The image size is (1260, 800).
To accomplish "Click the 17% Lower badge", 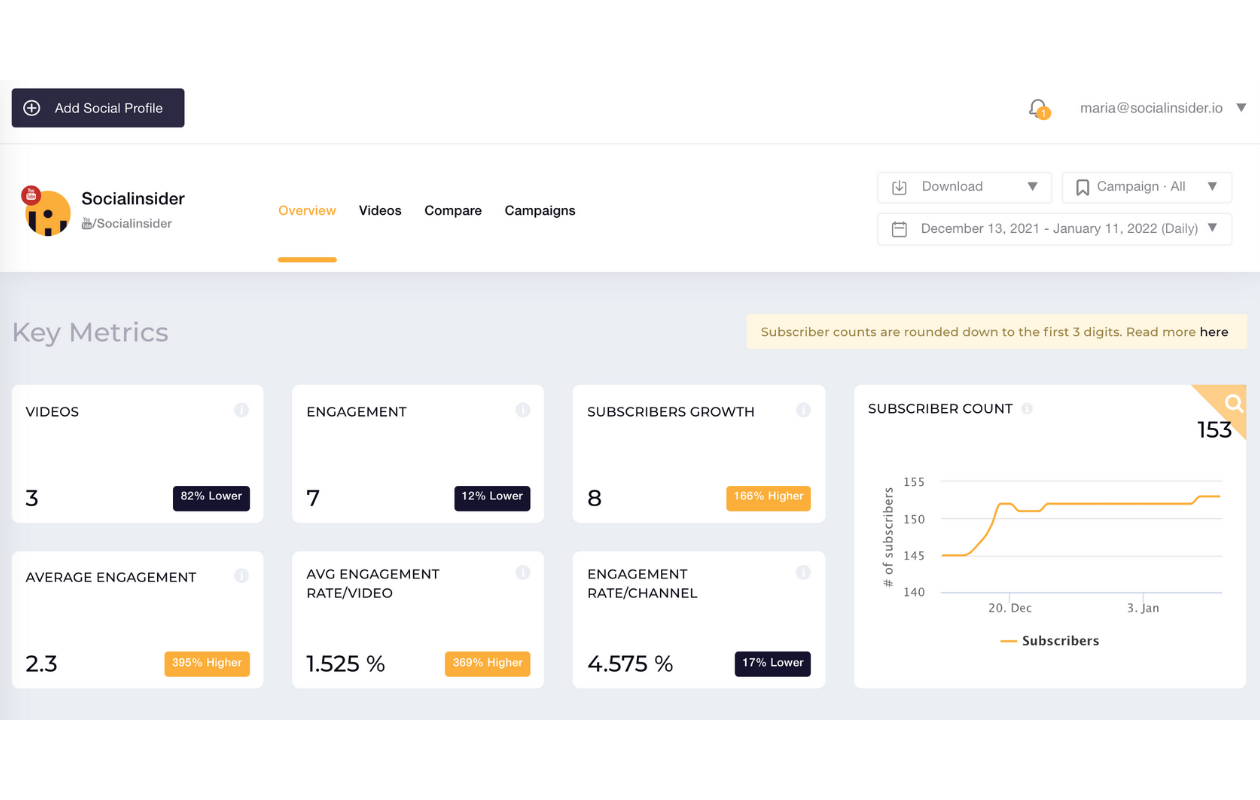I will [773, 663].
